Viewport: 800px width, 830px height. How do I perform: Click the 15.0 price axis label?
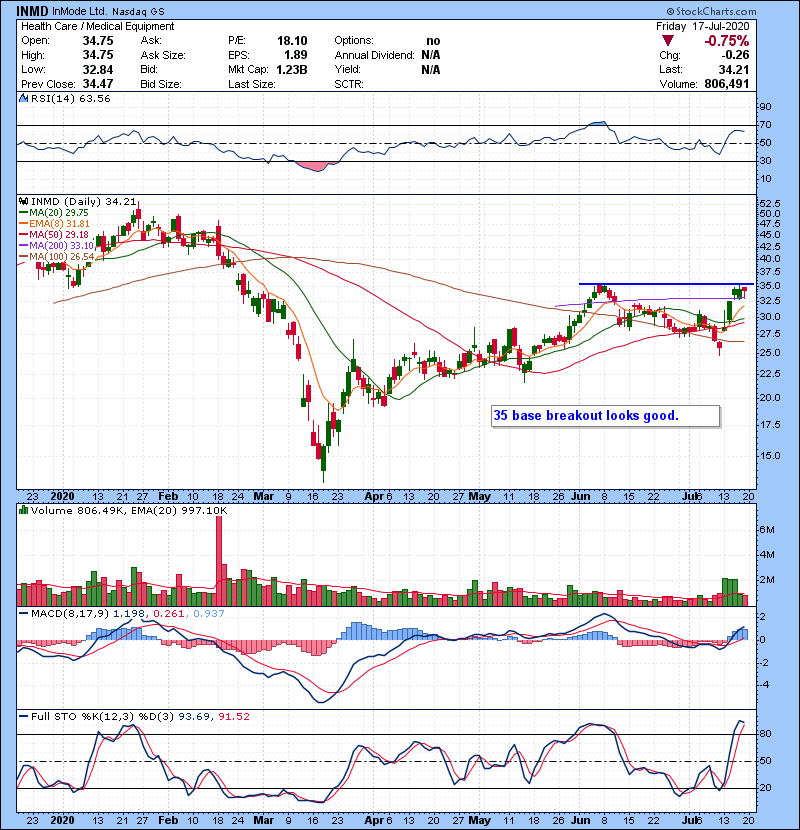click(x=770, y=456)
